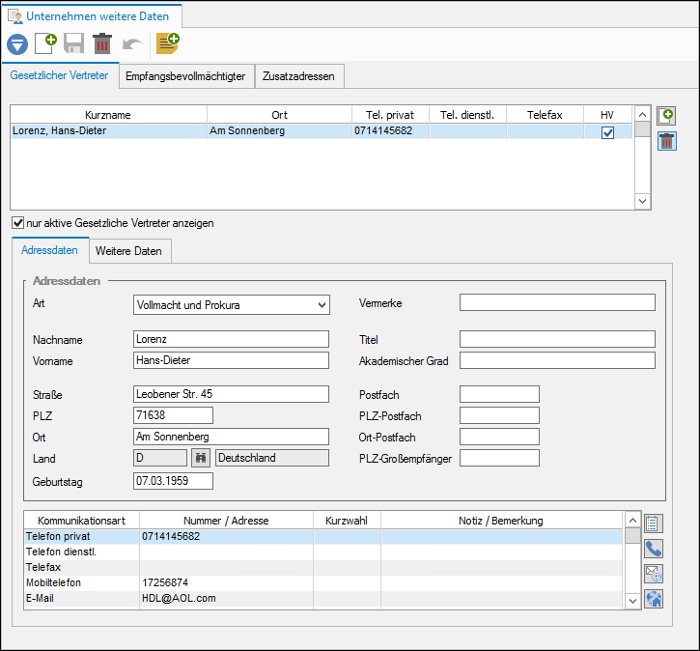The height and width of the screenshot is (651, 700).
Task: Select the Adressdaten sub-tab
Action: pos(50,250)
